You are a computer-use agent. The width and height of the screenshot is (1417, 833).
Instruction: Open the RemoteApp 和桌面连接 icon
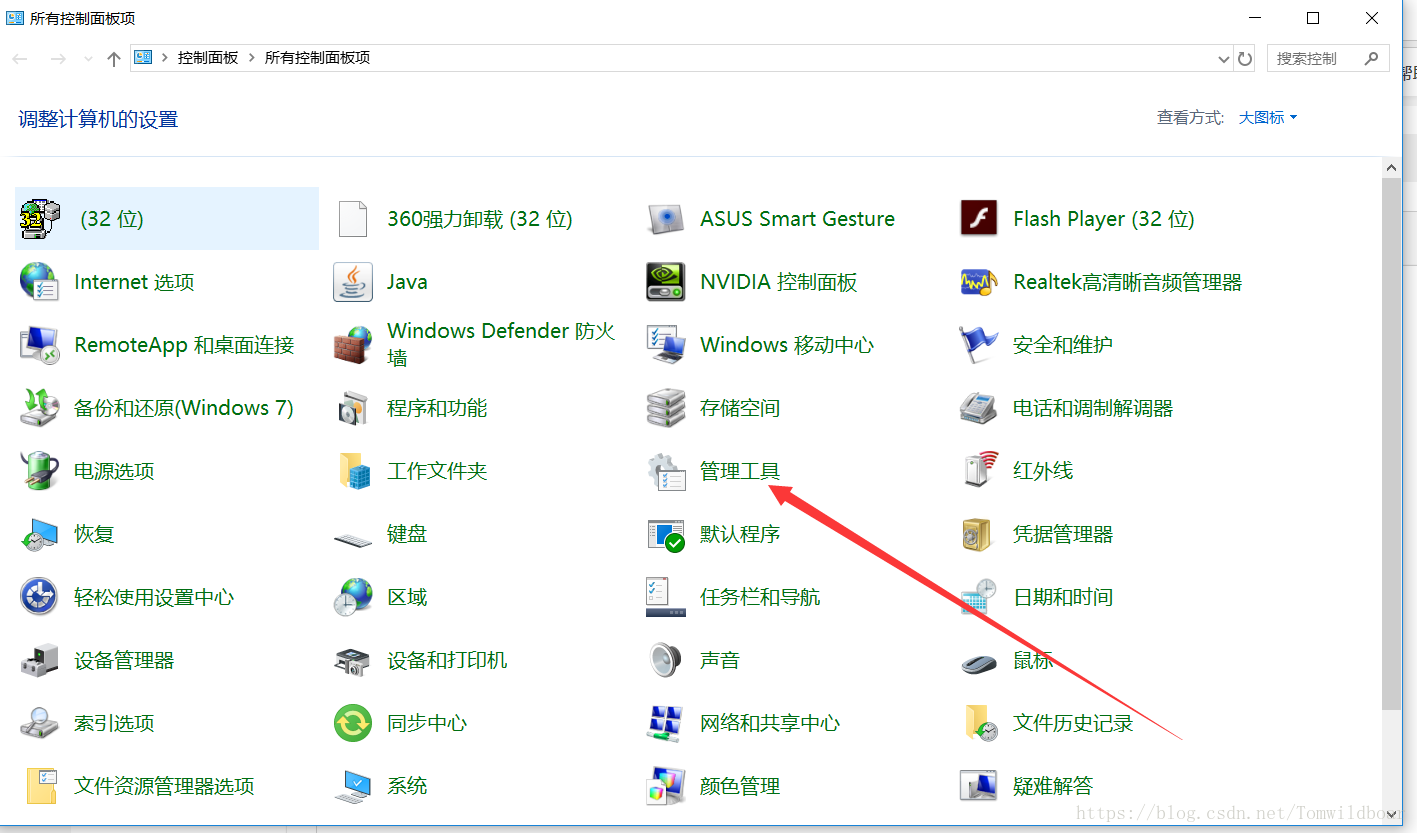click(x=40, y=345)
